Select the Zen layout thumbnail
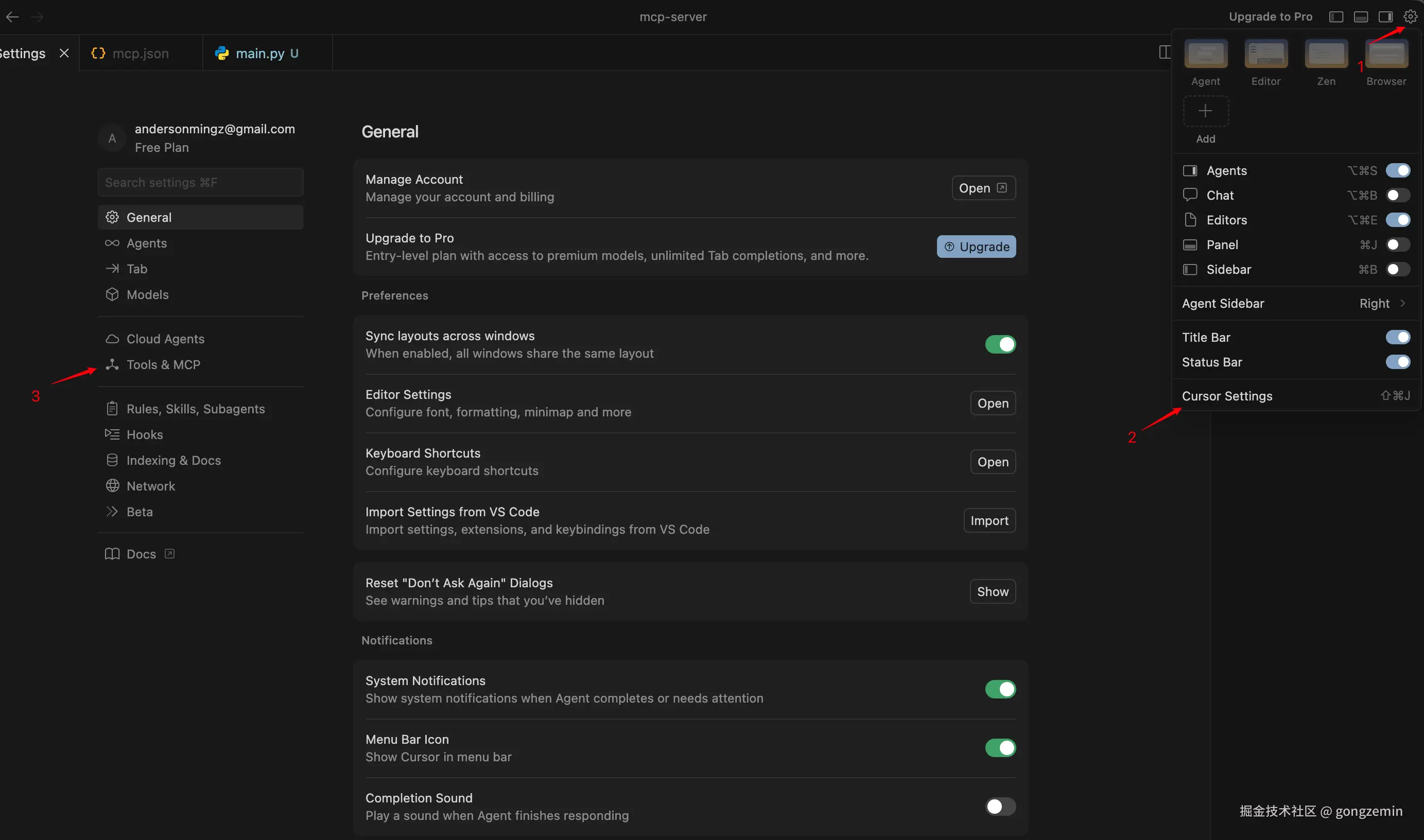Screen dimensions: 1424x840 [x=1326, y=54]
